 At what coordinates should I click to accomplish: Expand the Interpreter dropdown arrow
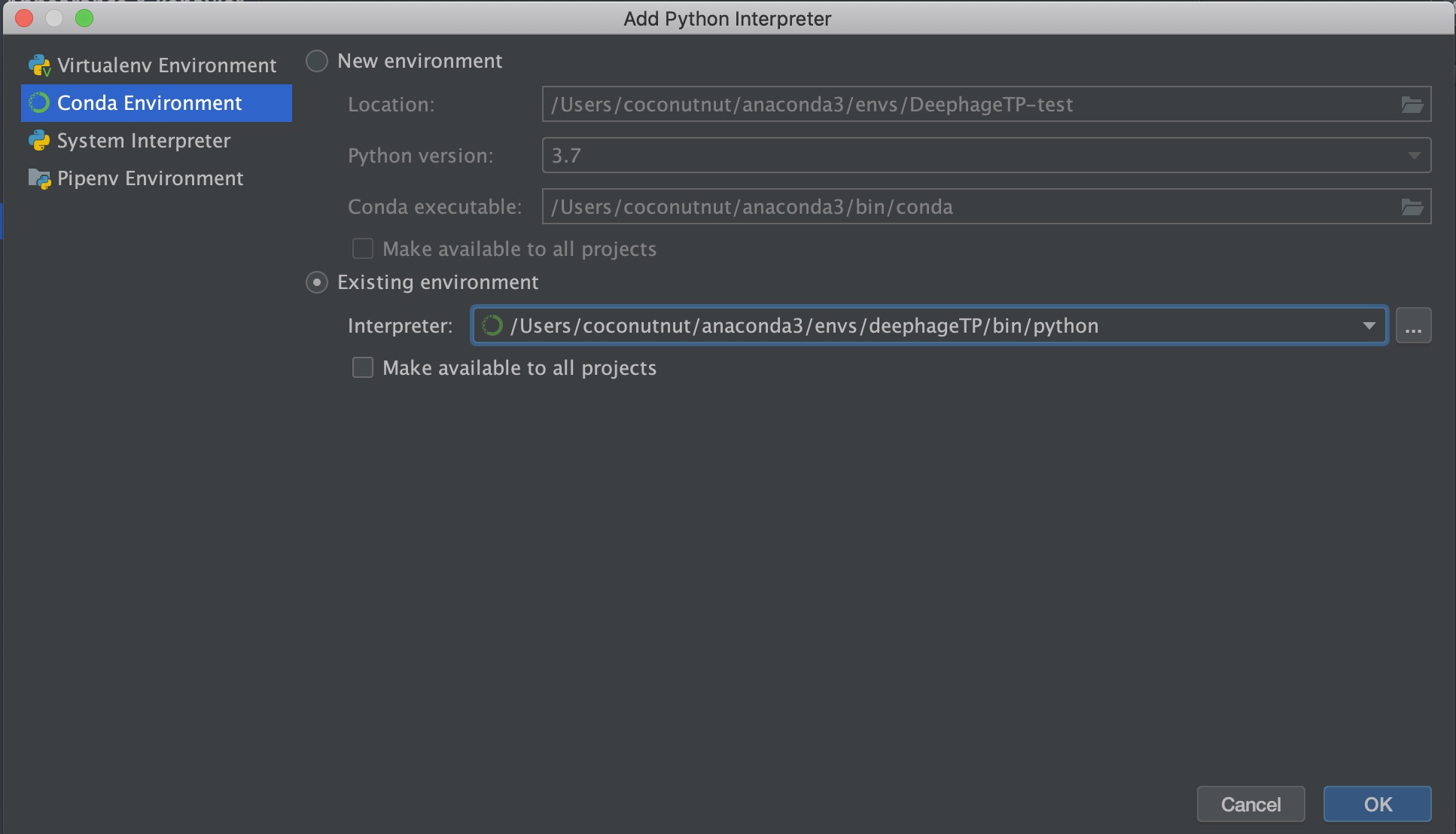pos(1369,325)
